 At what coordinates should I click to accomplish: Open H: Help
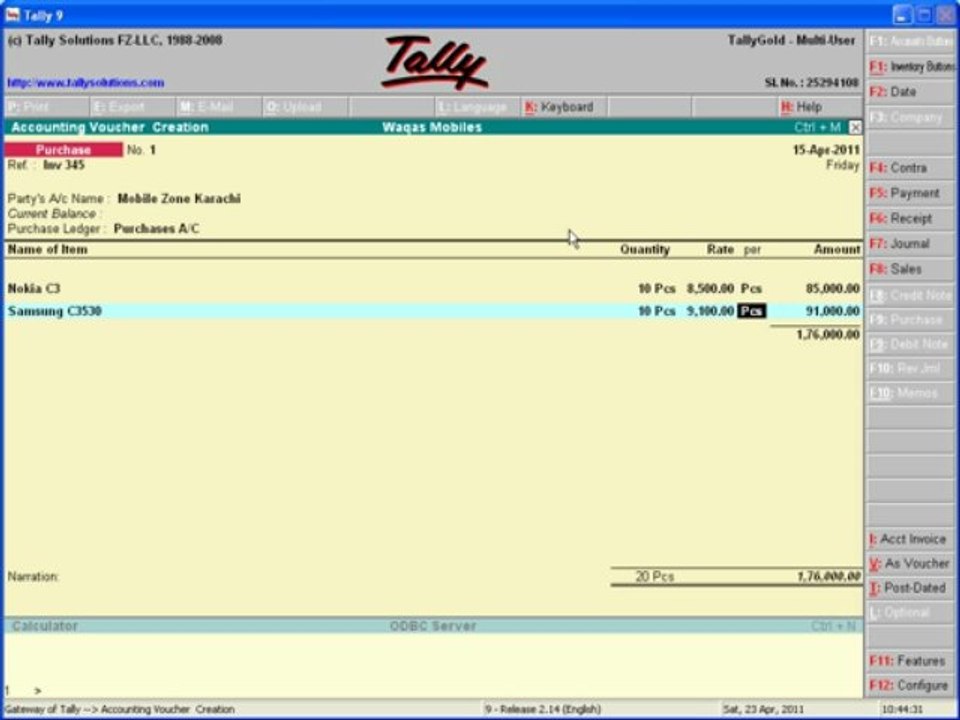820,107
